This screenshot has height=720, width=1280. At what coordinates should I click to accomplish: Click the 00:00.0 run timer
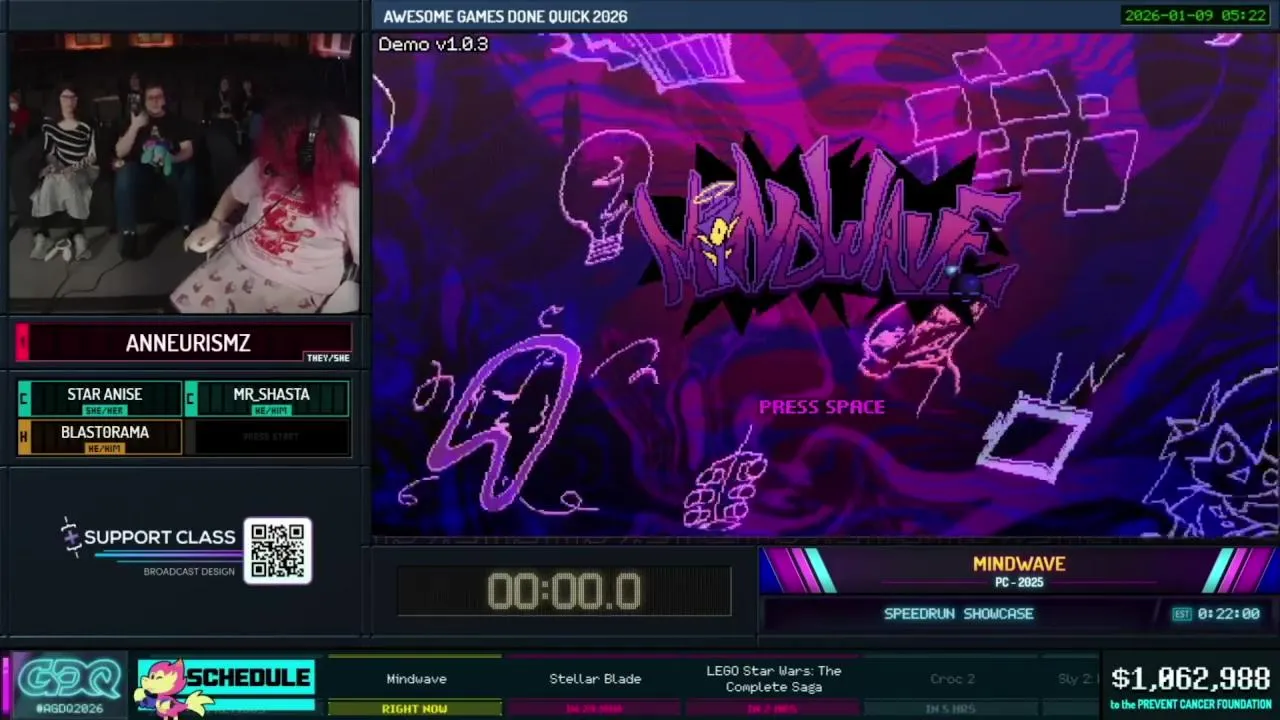pyautogui.click(x=564, y=592)
